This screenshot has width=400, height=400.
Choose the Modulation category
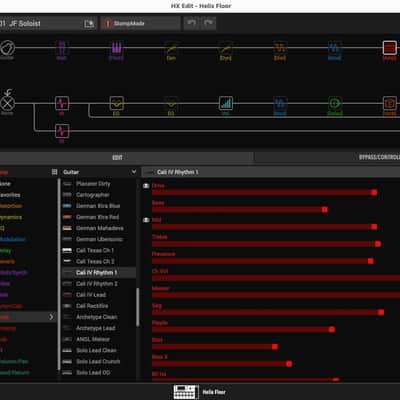[13, 239]
